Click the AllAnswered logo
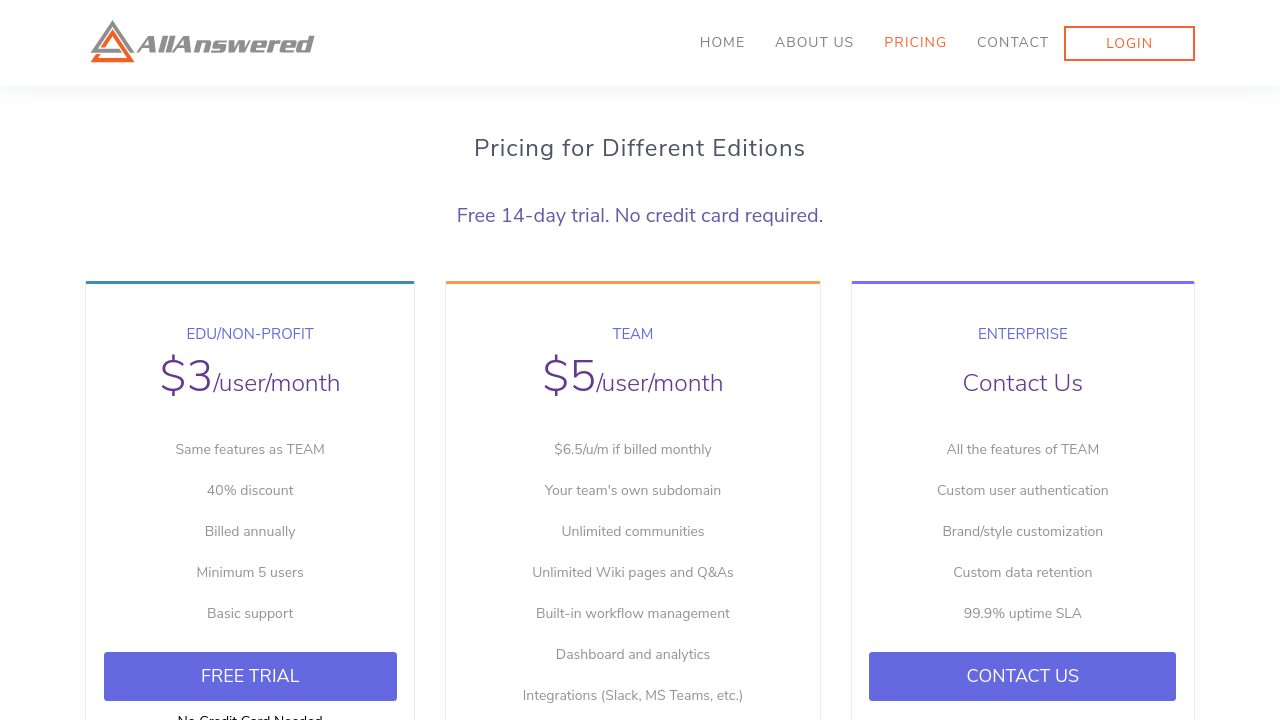1280x720 pixels. tap(202, 43)
